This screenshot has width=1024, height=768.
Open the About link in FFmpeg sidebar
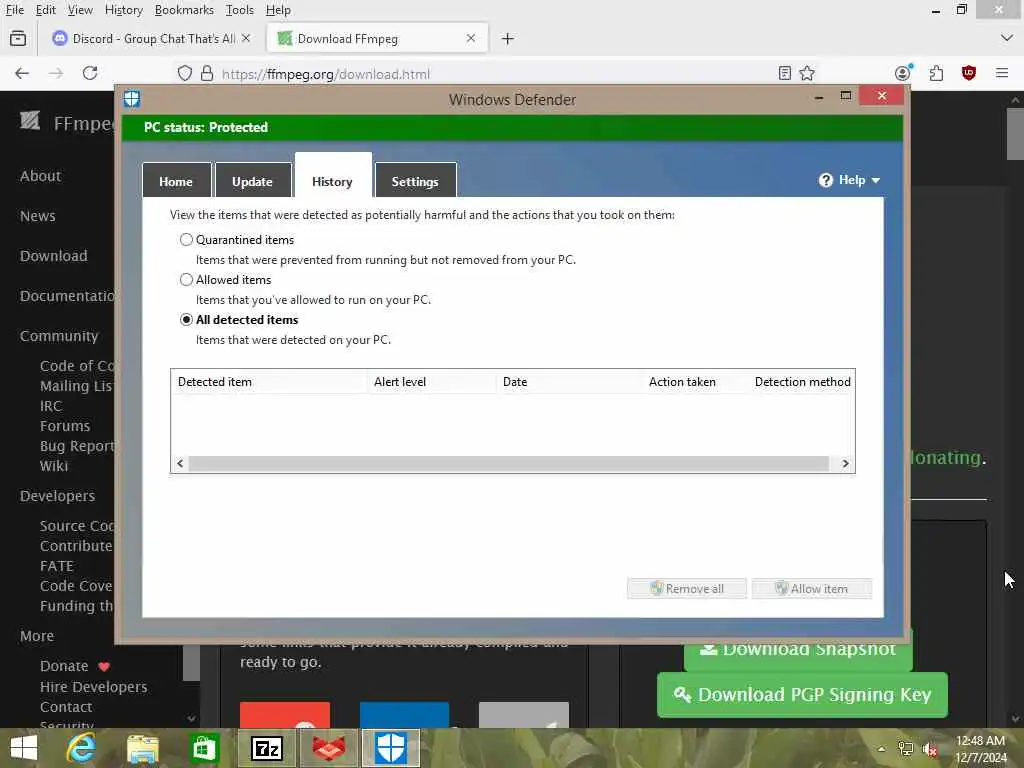coord(40,176)
